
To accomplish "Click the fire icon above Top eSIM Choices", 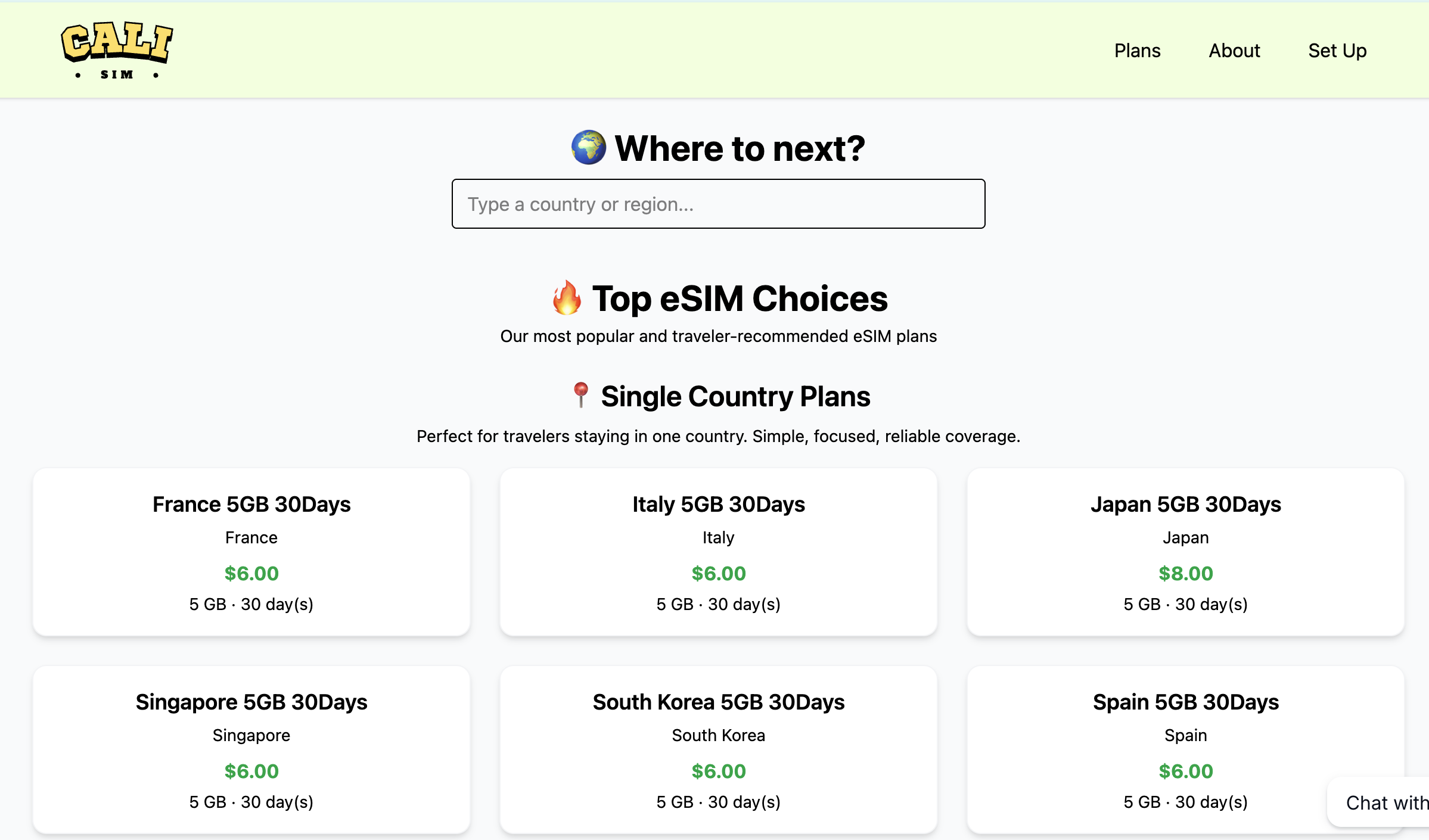I will pyautogui.click(x=567, y=299).
